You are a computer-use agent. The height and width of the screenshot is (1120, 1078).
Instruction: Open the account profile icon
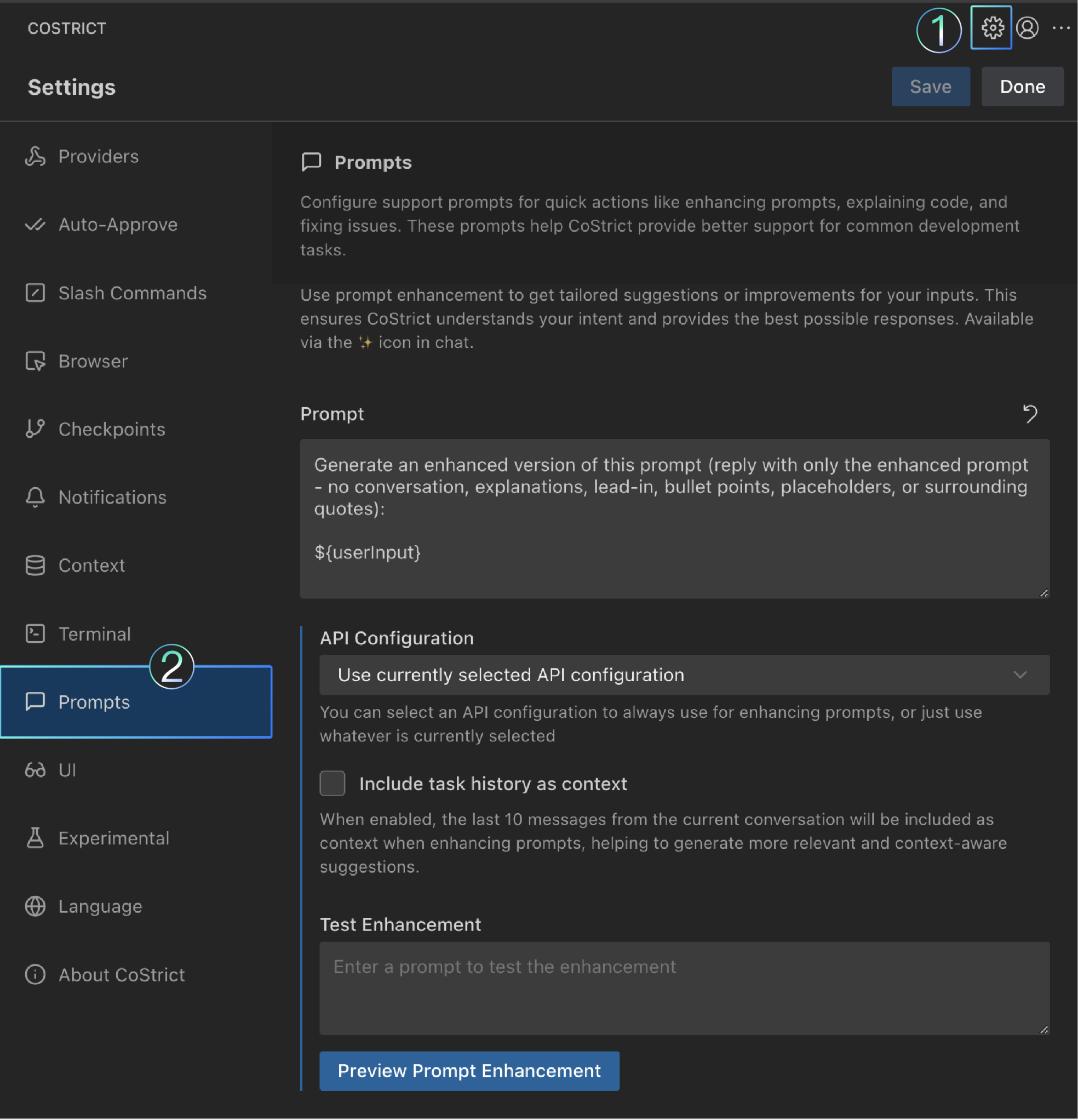pos(1027,27)
